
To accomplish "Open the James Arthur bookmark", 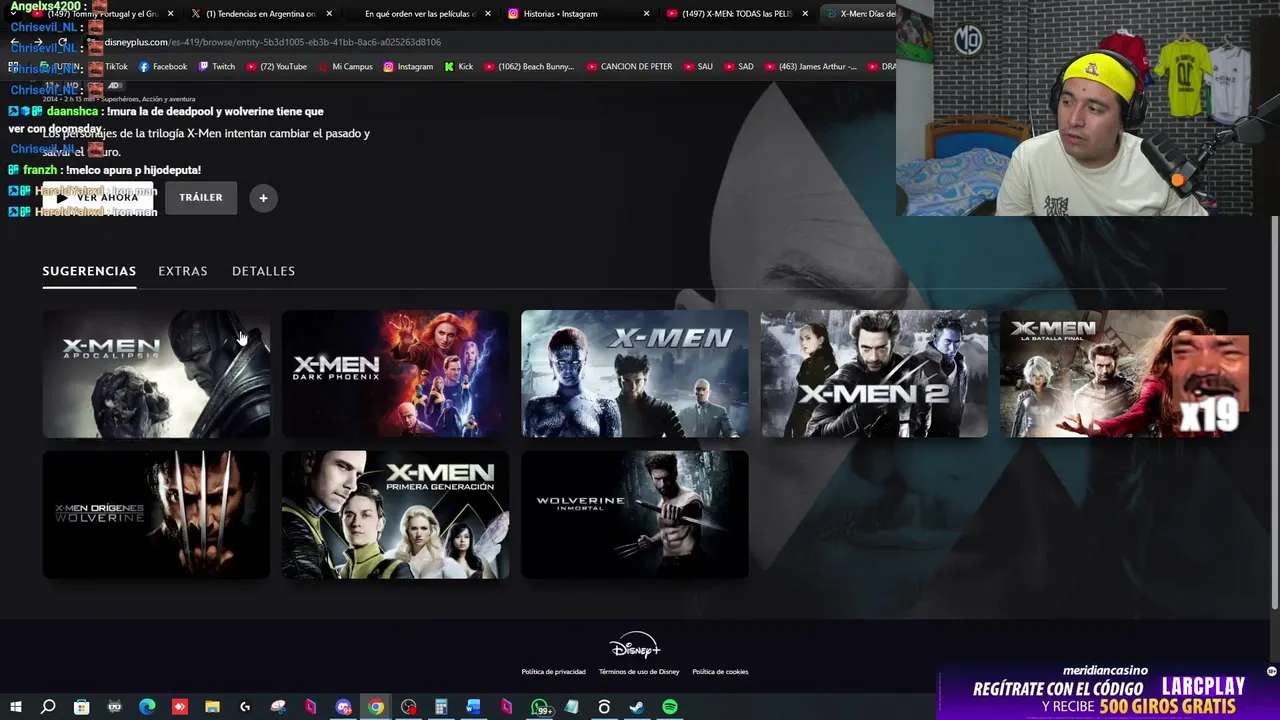I will [810, 67].
